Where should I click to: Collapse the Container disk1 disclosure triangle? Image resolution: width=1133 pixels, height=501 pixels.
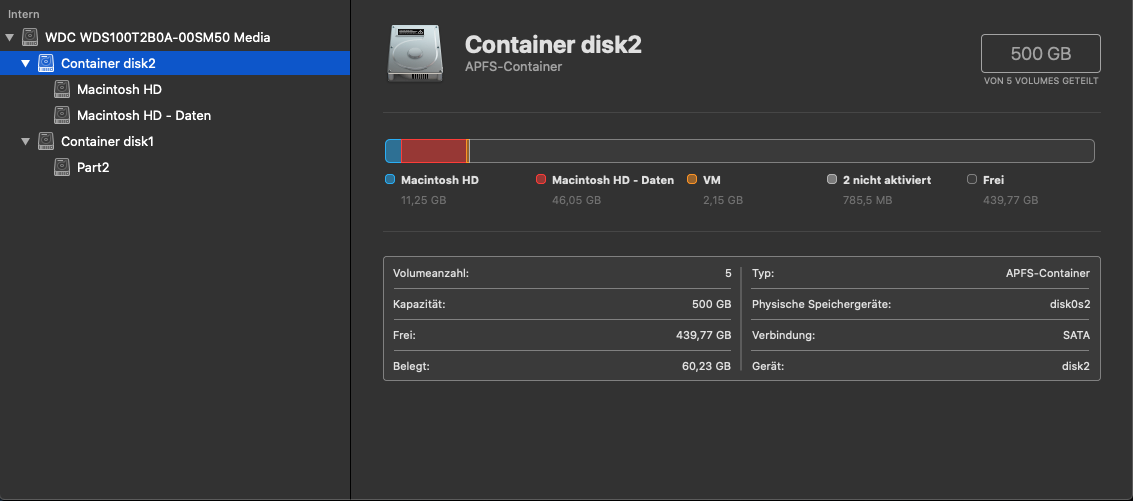[26, 141]
